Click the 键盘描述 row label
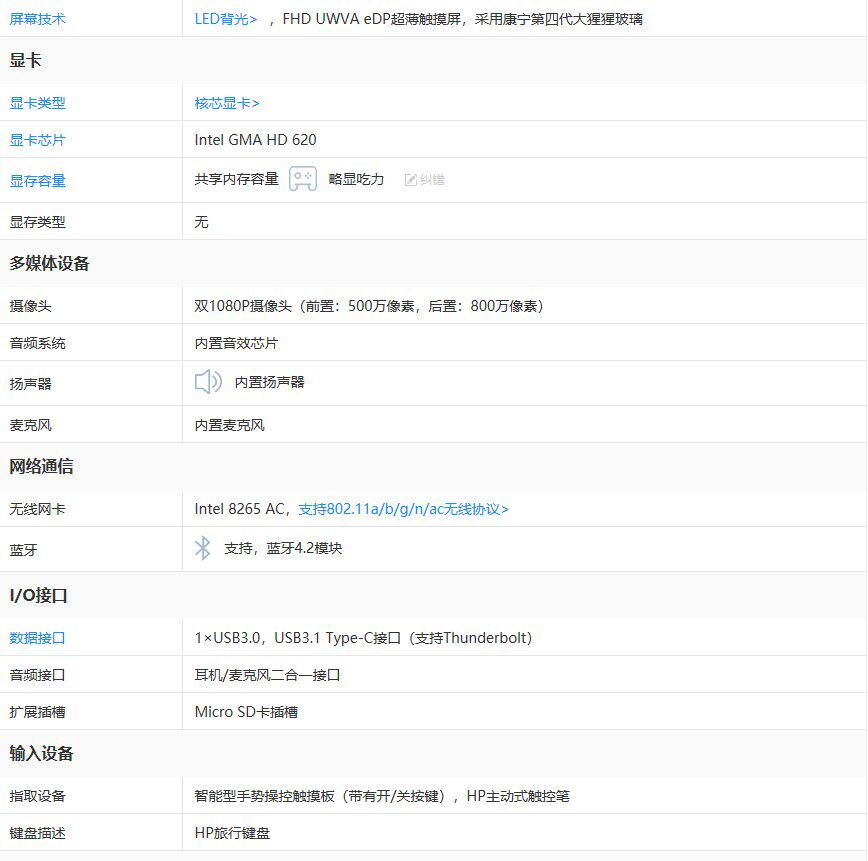The width and height of the screenshot is (868, 861). [37, 833]
